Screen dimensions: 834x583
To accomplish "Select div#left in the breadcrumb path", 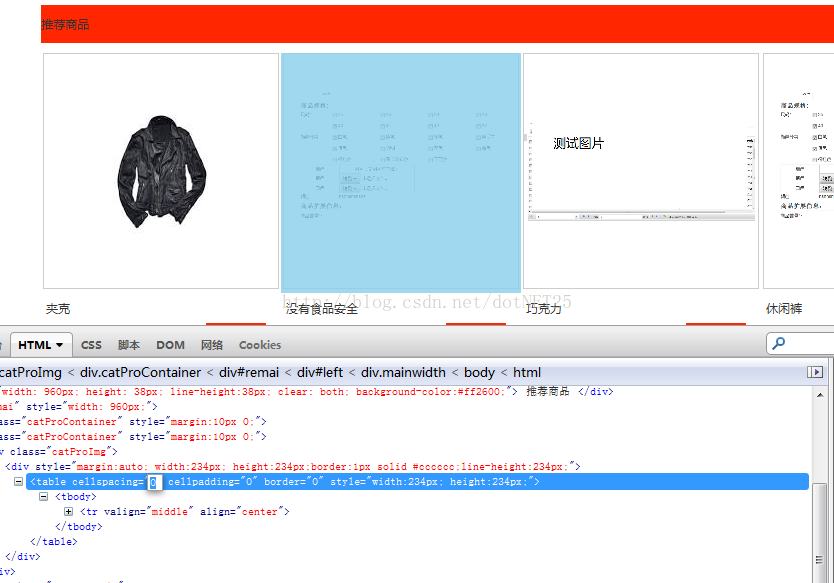I will [x=320, y=372].
